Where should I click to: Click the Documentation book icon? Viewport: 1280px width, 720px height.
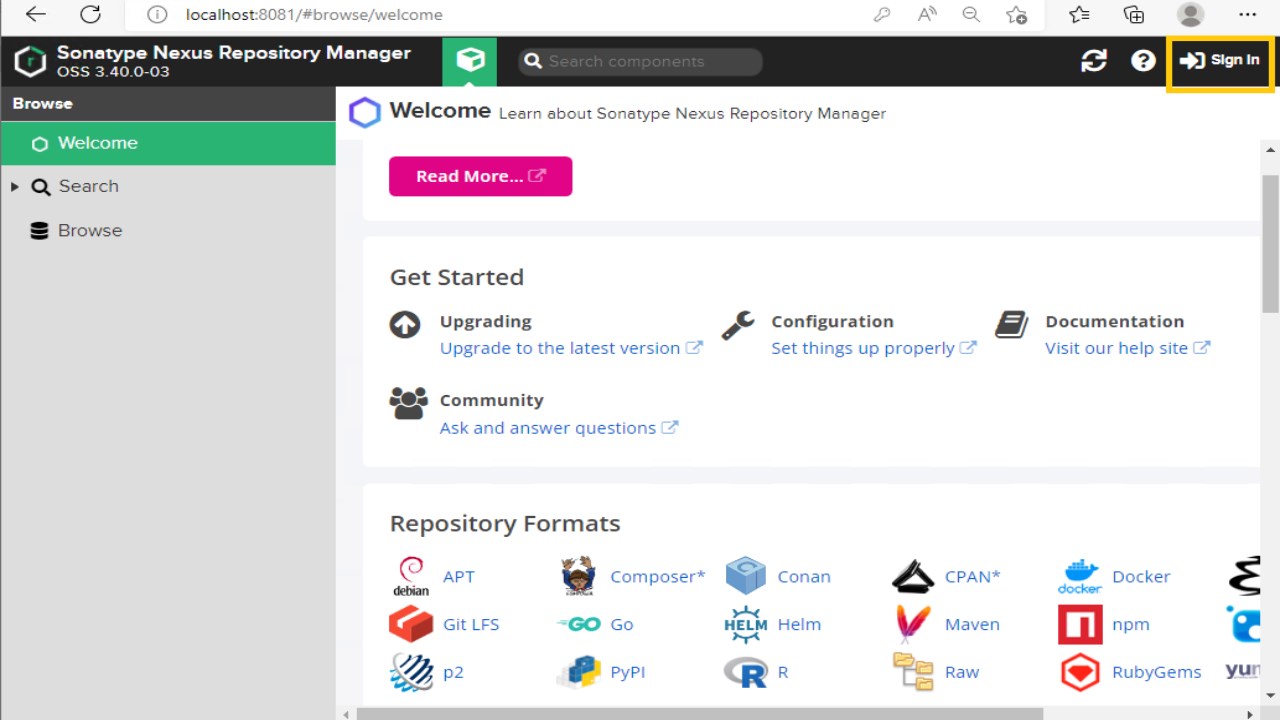(1012, 324)
